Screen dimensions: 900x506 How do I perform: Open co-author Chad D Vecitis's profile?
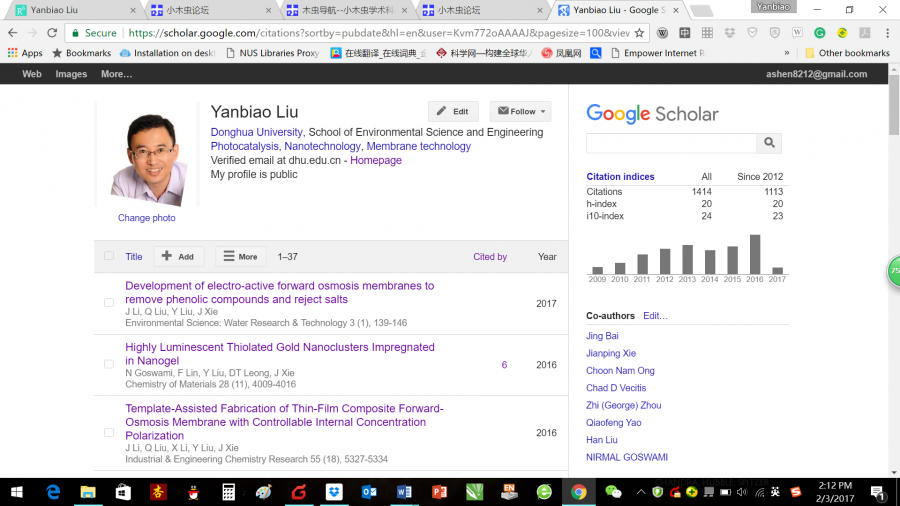pyautogui.click(x=616, y=388)
